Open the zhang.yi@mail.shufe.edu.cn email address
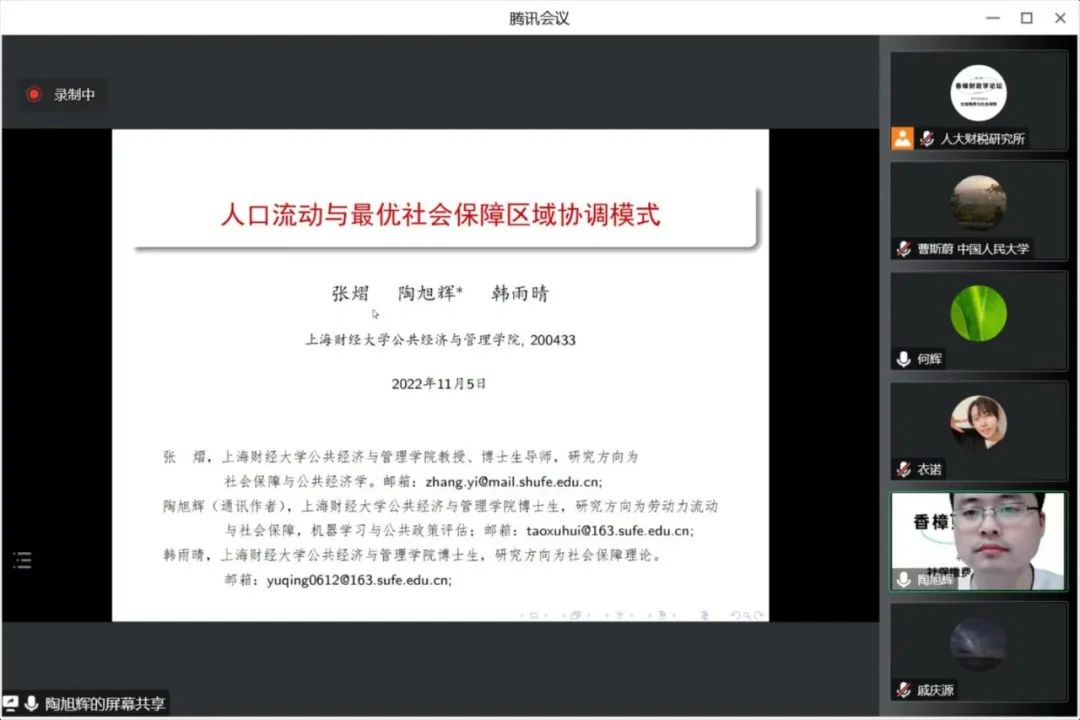Viewport: 1080px width, 720px height. coord(513,481)
